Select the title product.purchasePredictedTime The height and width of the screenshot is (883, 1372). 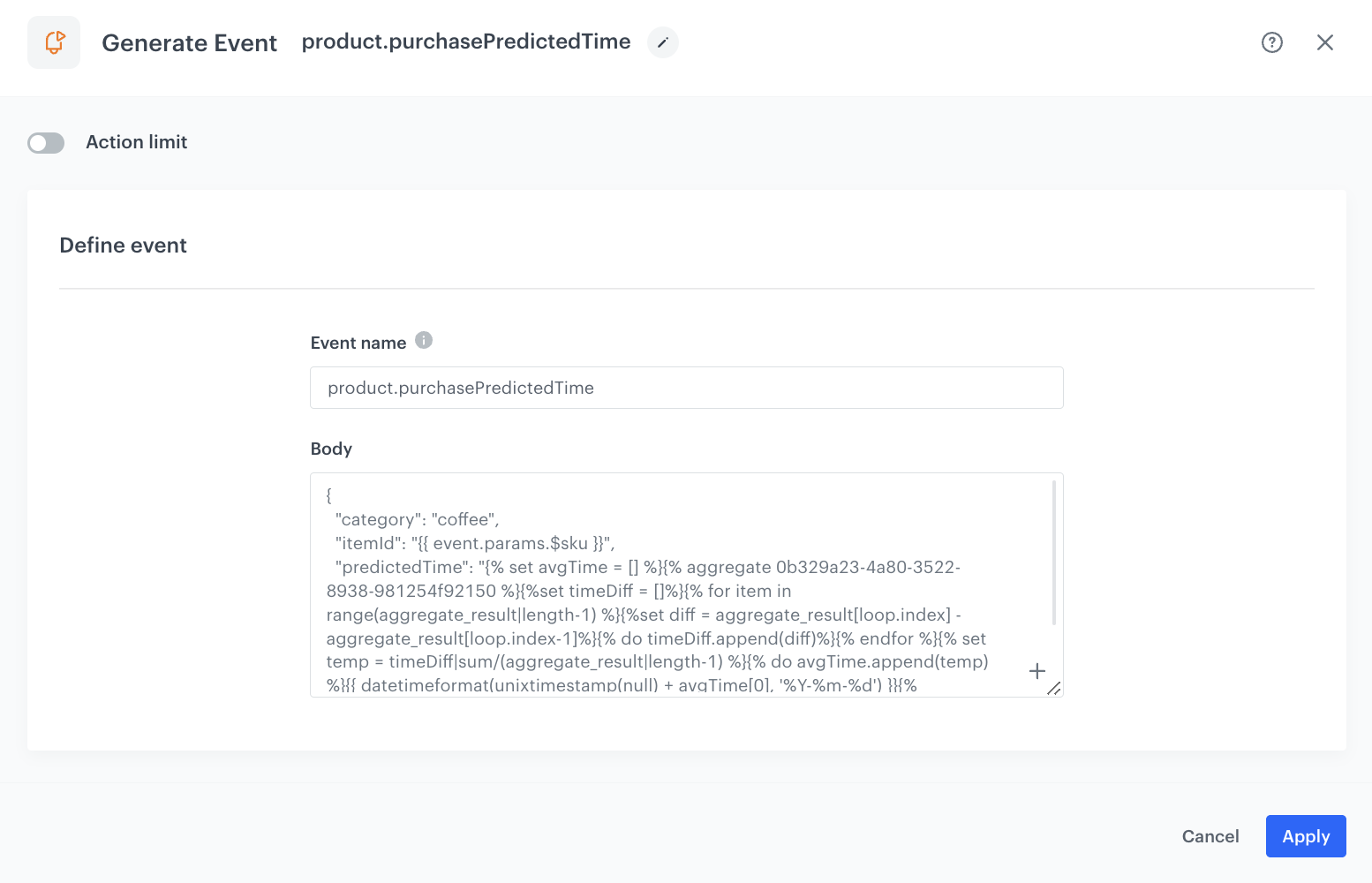[465, 42]
